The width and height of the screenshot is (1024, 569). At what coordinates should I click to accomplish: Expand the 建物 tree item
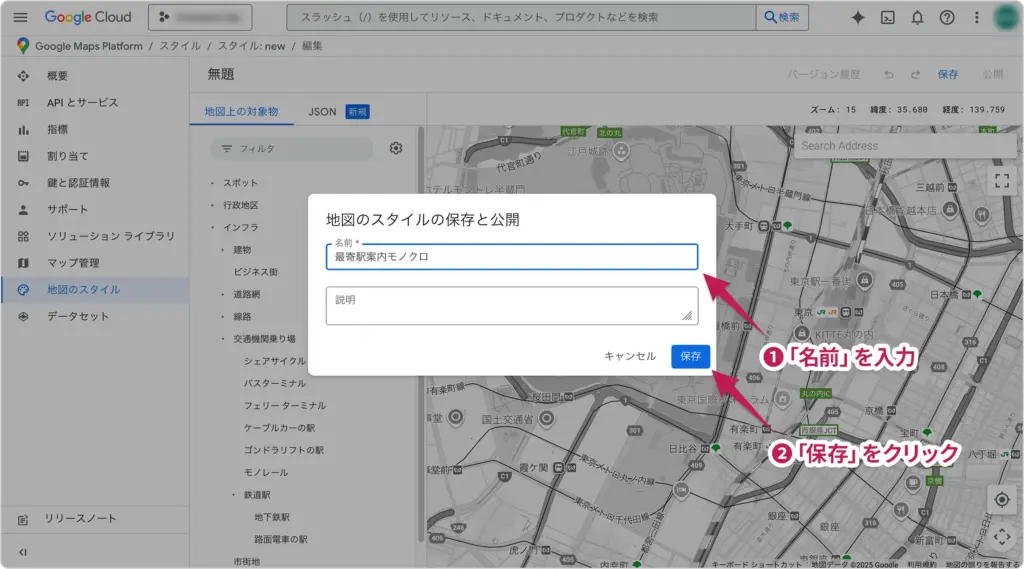pyautogui.click(x=223, y=250)
